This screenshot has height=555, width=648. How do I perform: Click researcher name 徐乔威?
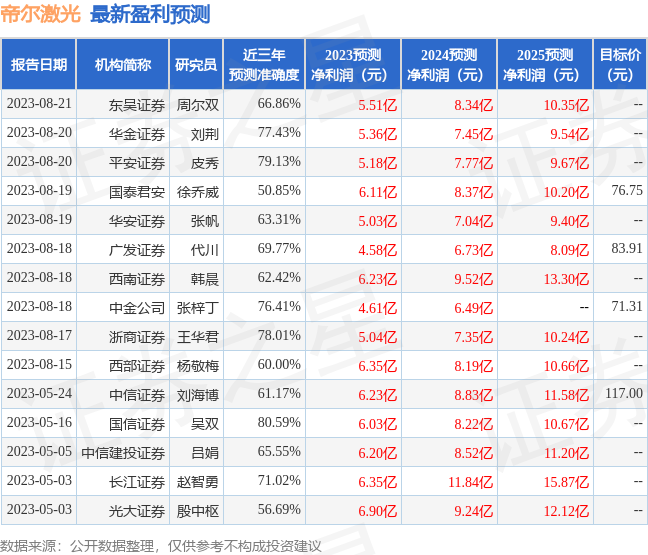[198, 192]
